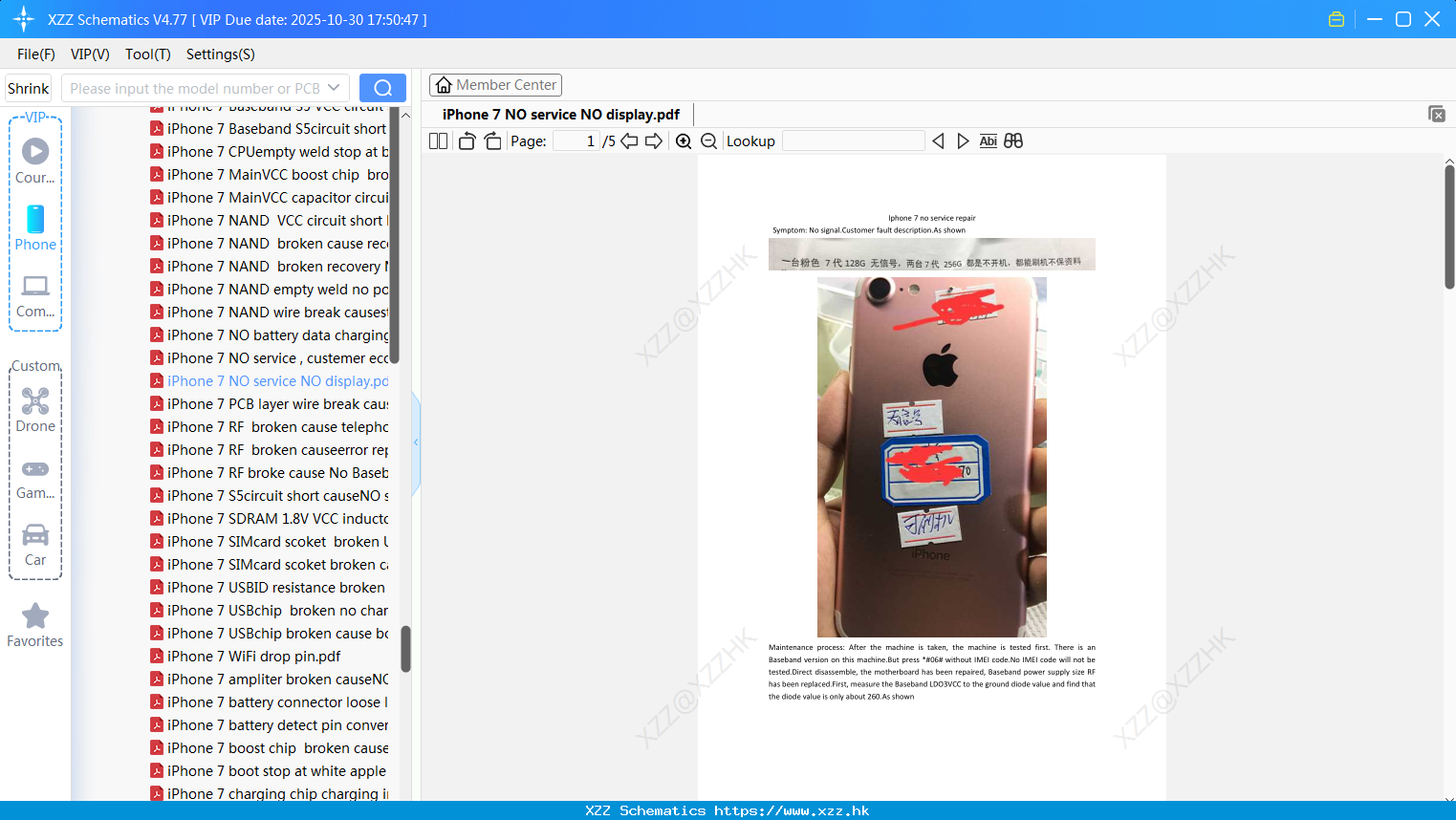Viewport: 1456px width, 820px height.
Task: Open iPhone 7 SIMcard scoket broken U file
Action: pyautogui.click(x=269, y=541)
